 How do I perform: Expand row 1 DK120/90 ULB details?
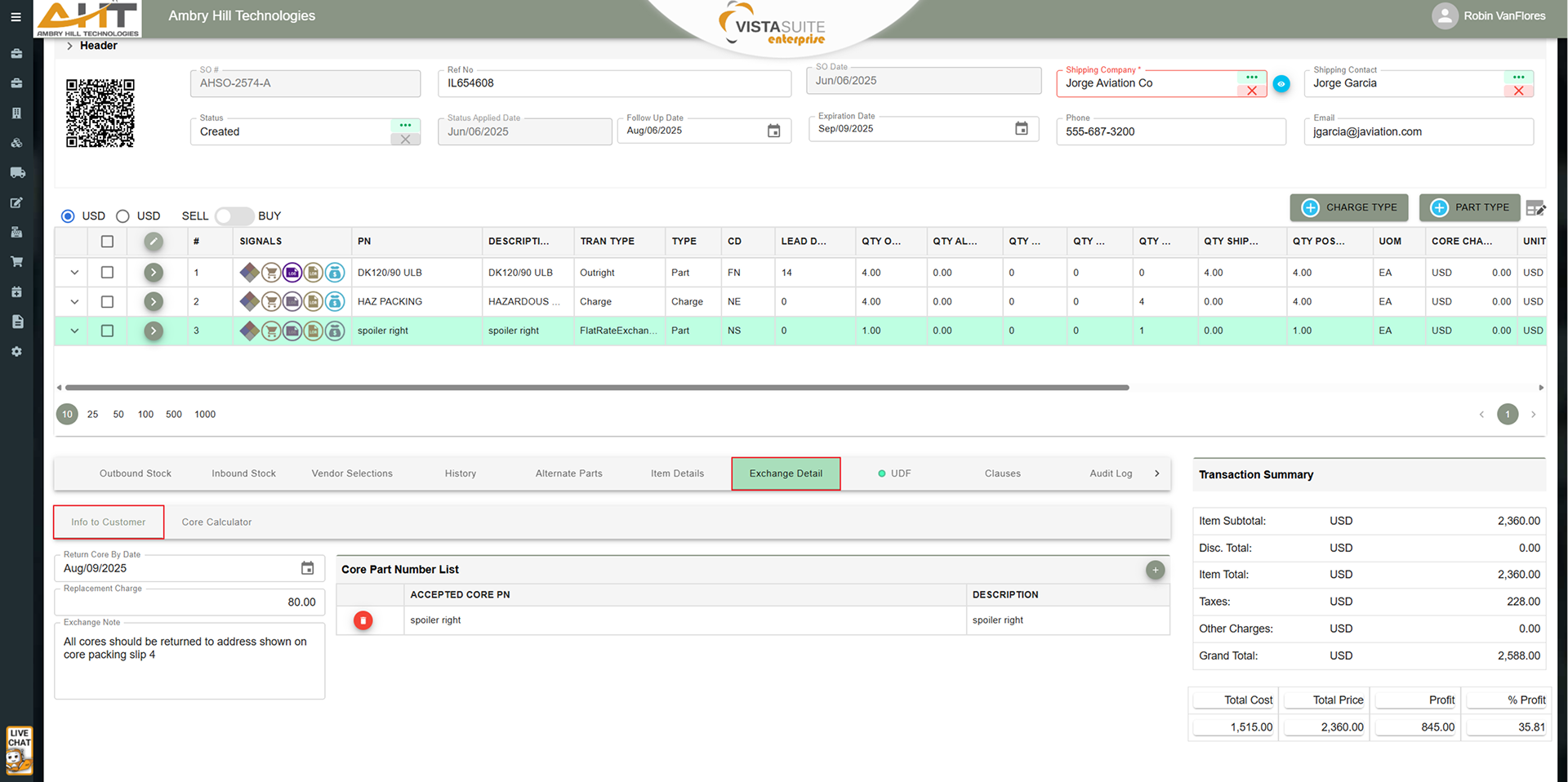coord(74,273)
